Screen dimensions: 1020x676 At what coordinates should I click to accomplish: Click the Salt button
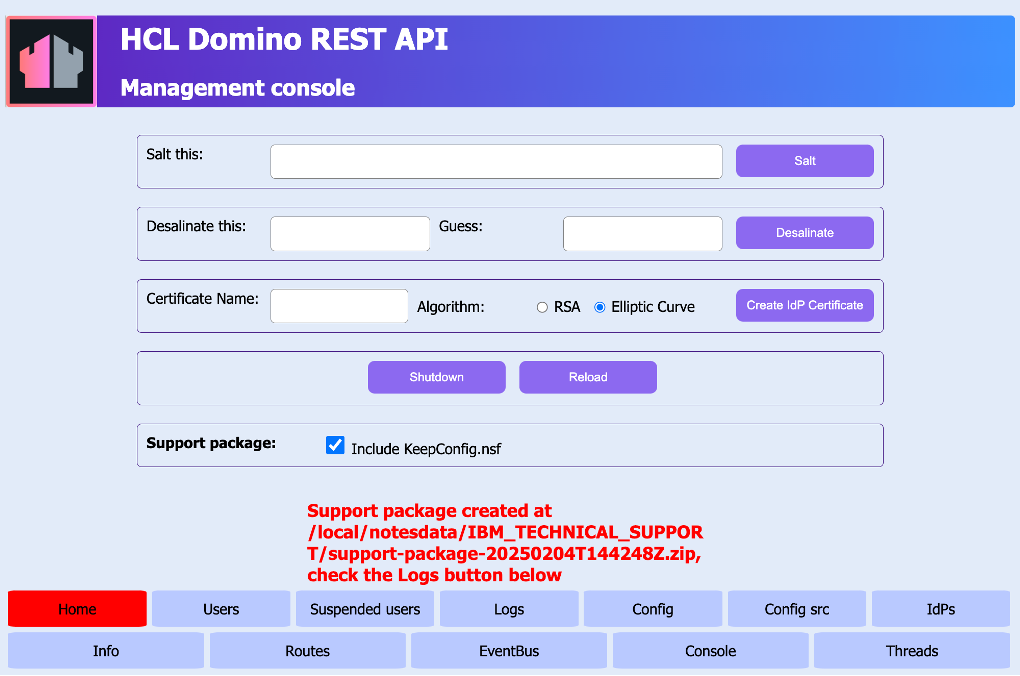(805, 161)
